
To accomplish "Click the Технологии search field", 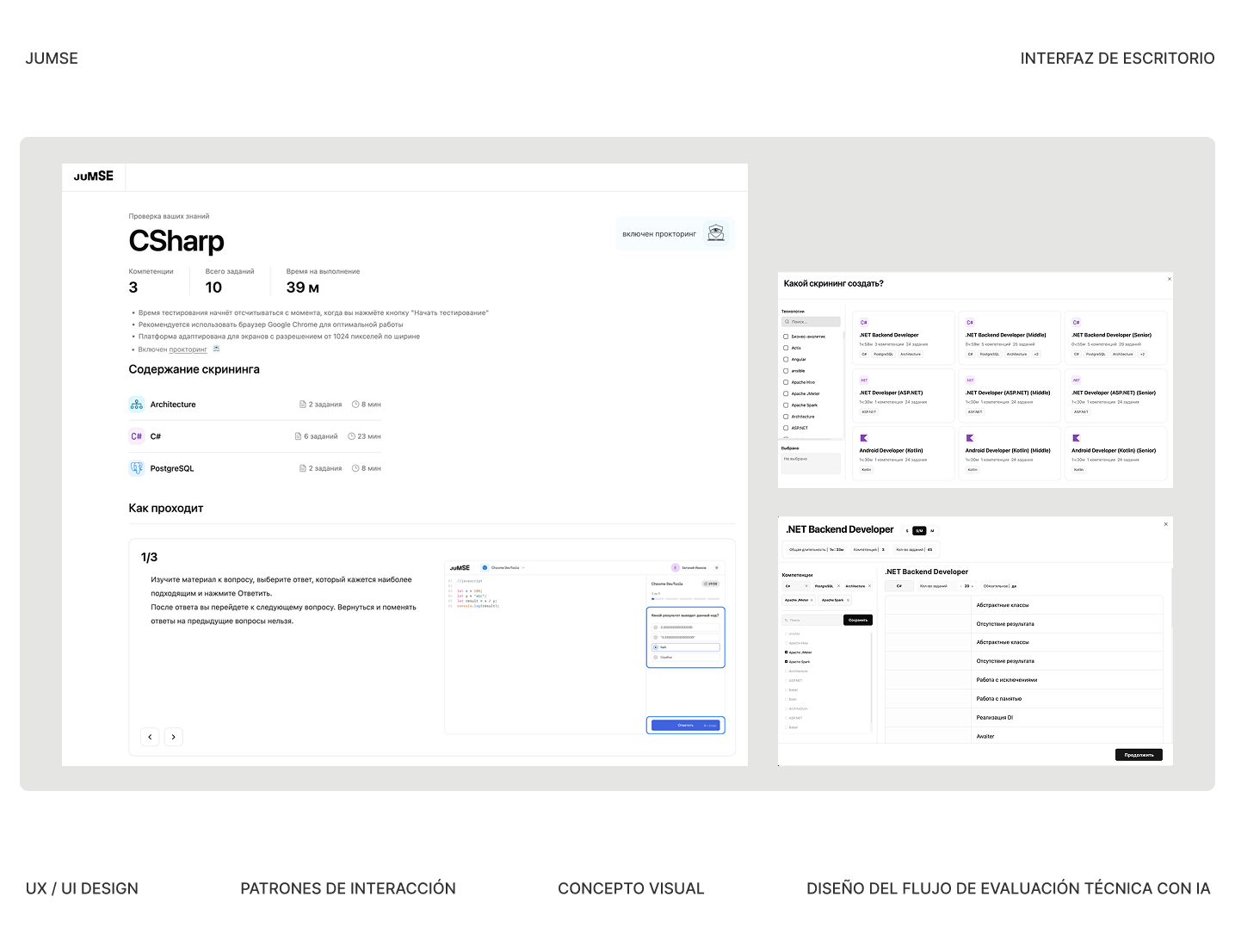I will [812, 322].
